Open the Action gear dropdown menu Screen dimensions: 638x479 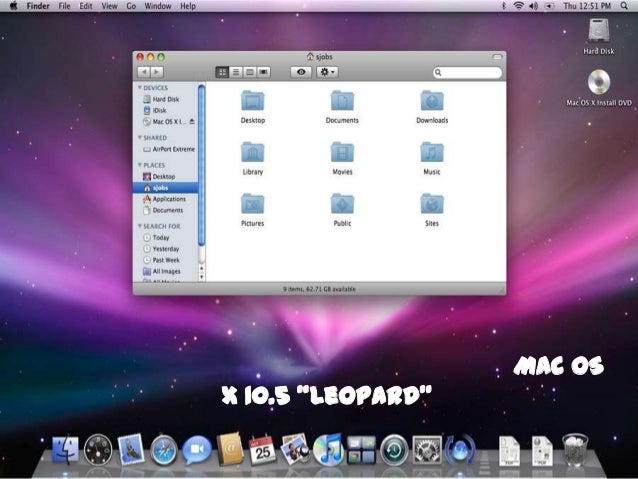point(327,72)
